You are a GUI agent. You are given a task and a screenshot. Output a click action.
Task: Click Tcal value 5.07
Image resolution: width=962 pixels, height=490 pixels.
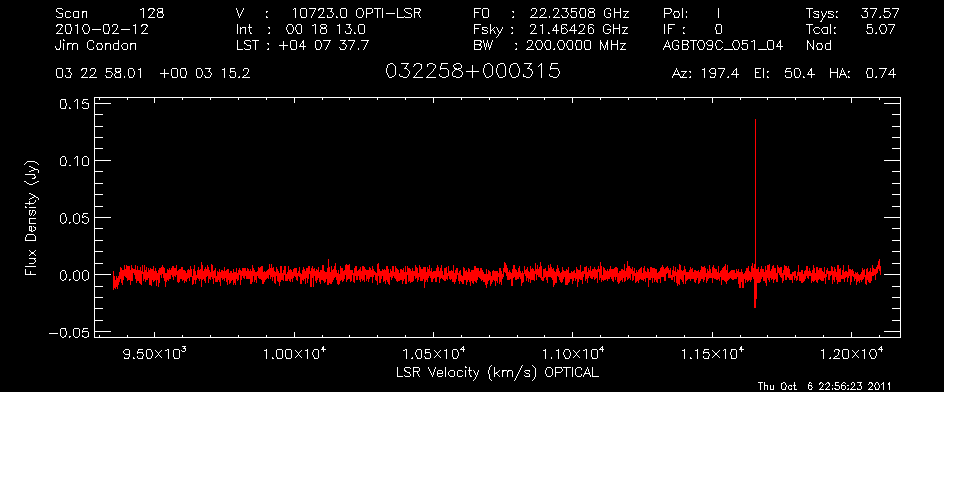(880, 29)
